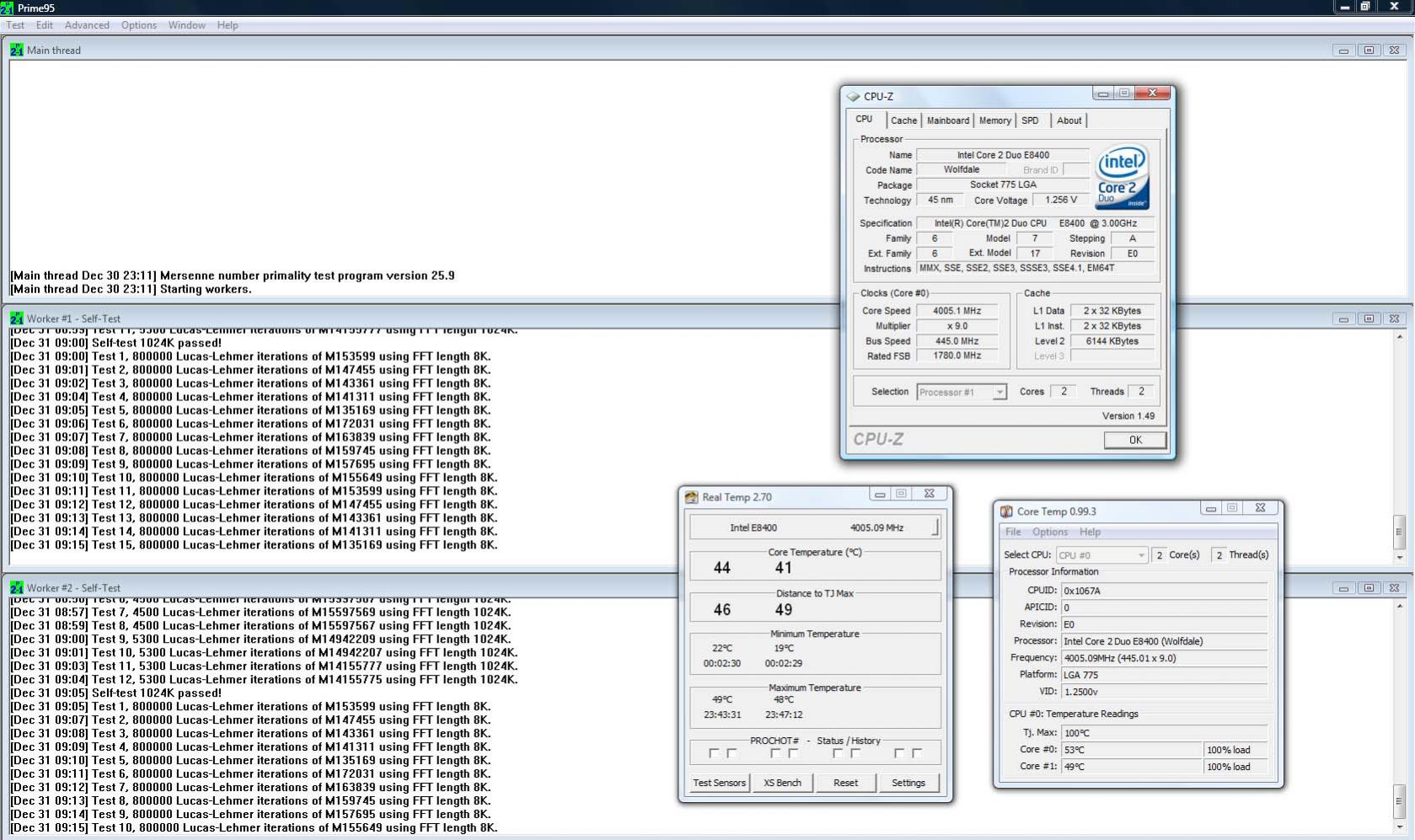This screenshot has width=1415, height=840.
Task: Open the Processor #1 Selection dropdown in CPU-Z
Action: tap(1000, 393)
